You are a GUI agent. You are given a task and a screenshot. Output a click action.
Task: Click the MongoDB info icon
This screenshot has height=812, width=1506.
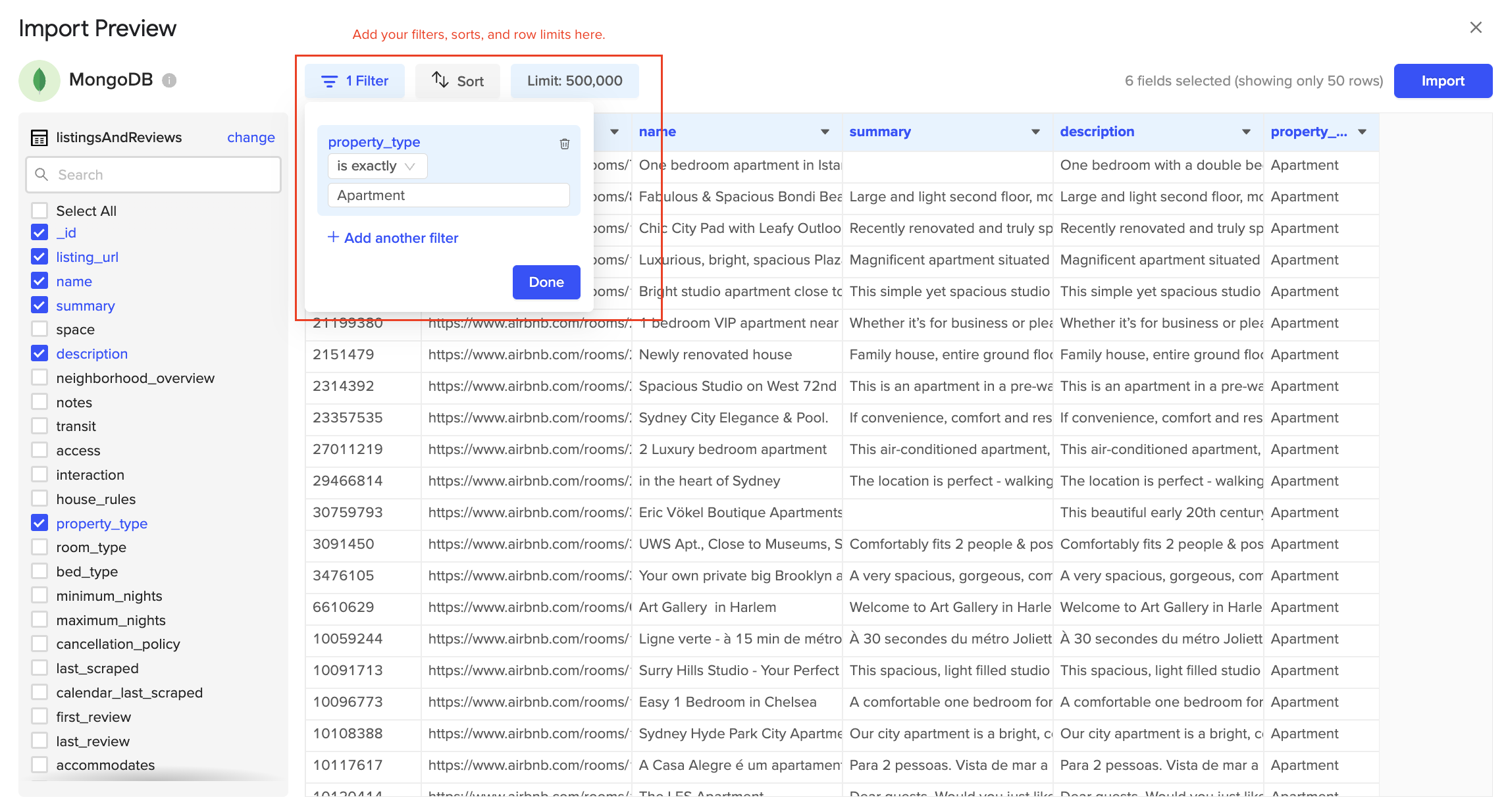point(169,80)
